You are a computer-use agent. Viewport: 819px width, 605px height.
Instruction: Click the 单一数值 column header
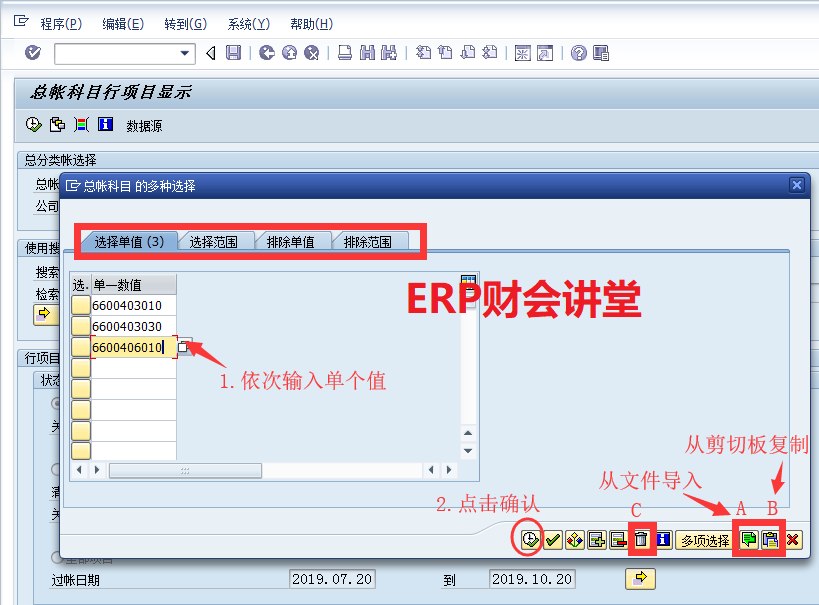[134, 285]
